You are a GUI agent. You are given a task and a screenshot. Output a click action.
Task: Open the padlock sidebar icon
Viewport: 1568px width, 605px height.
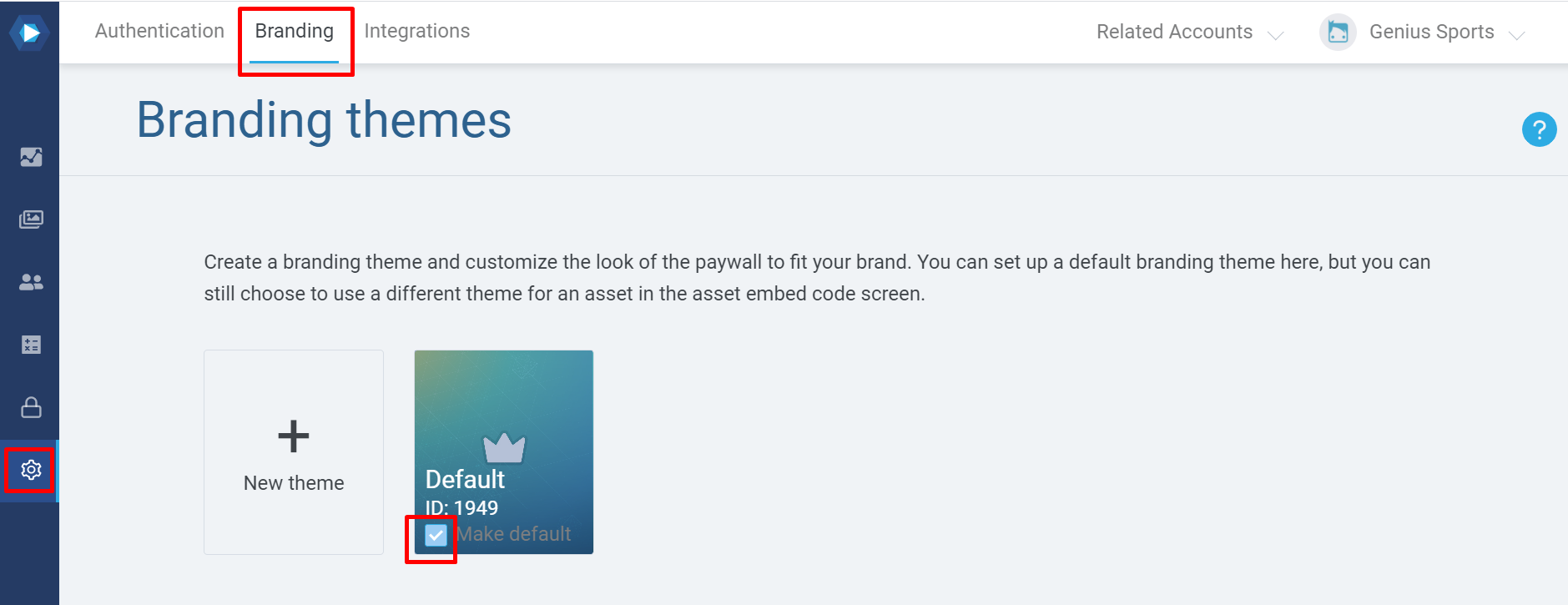pyautogui.click(x=31, y=407)
